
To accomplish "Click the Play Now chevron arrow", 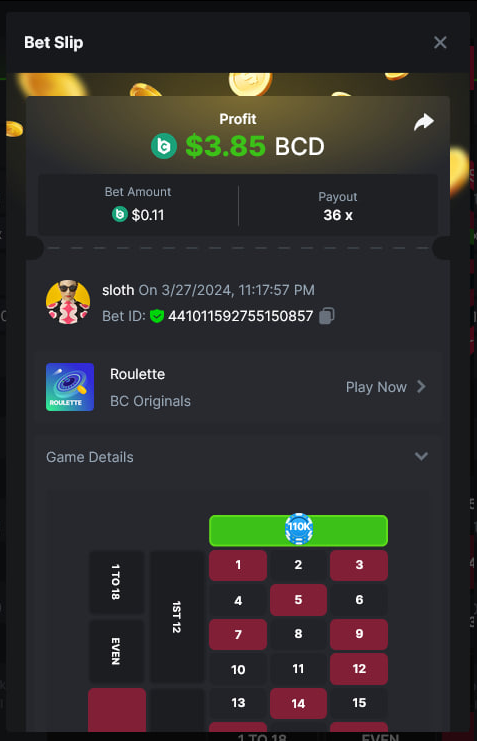I will point(421,387).
